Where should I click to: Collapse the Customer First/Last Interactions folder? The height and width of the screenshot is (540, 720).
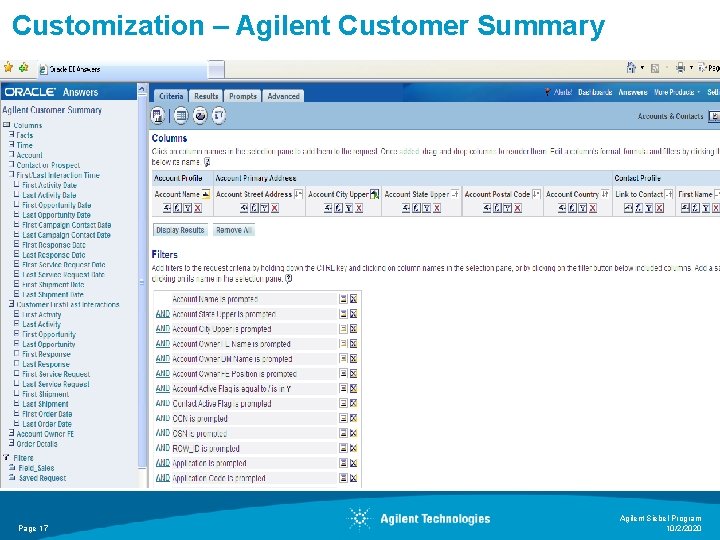[11, 304]
